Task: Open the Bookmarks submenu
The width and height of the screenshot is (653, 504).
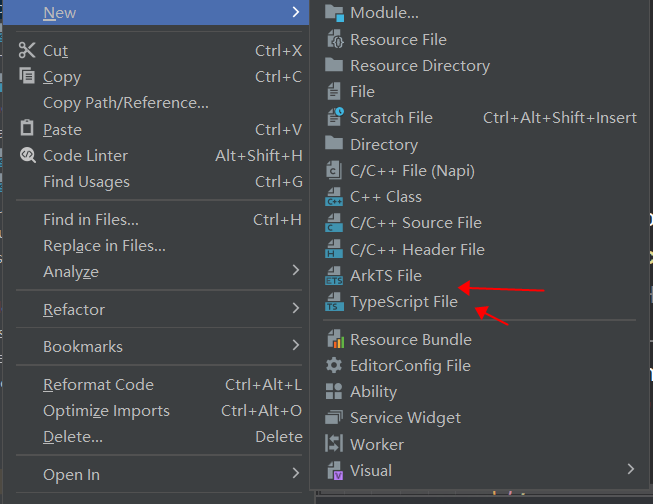Action: [x=295, y=346]
